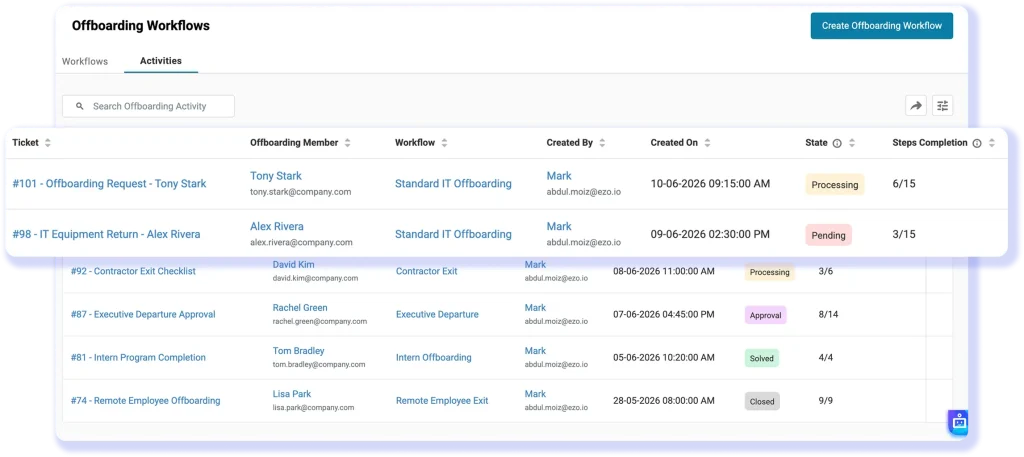Open Tom Bradley member profile

[298, 351]
